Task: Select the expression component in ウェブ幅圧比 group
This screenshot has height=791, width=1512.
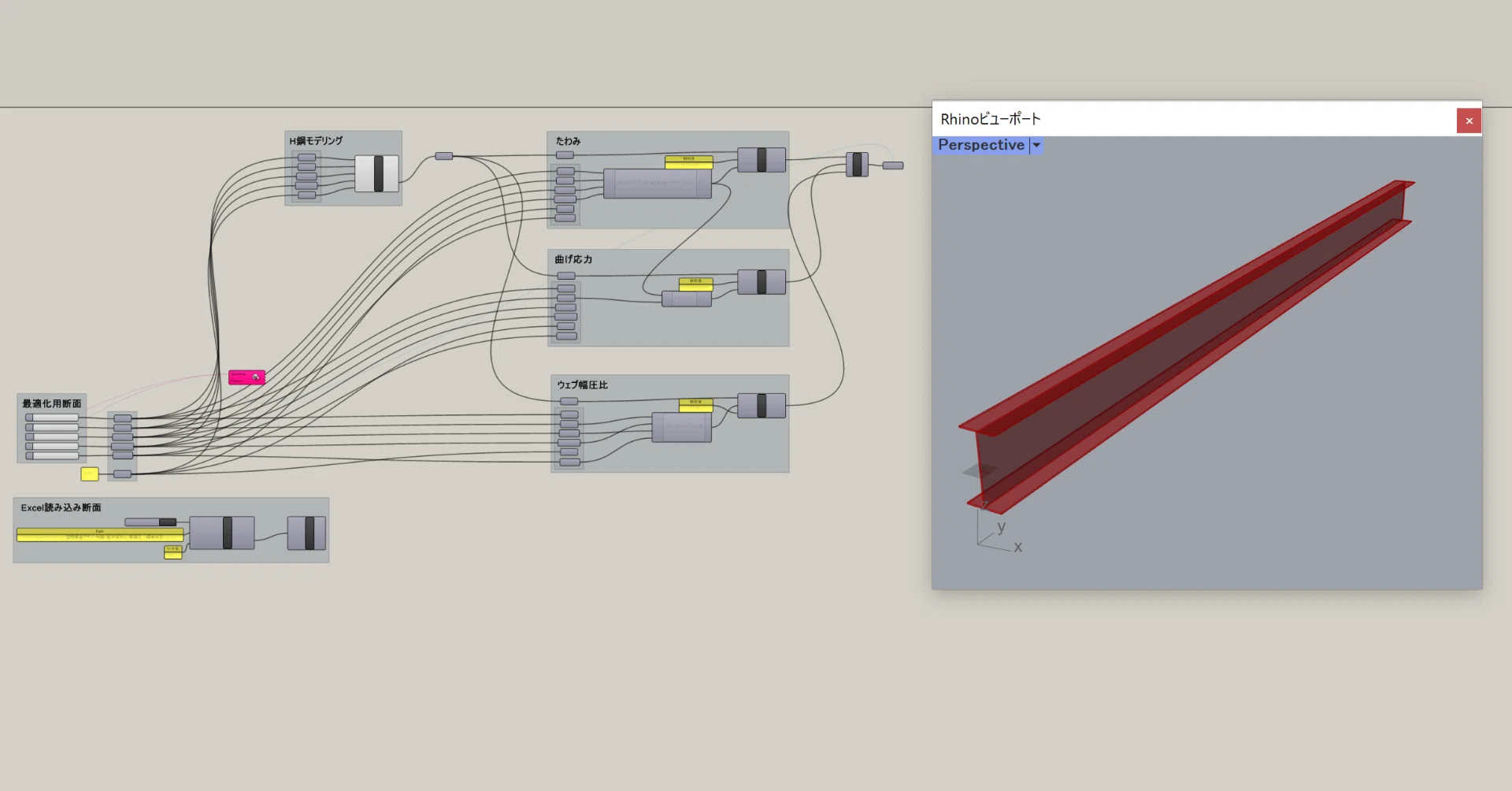Action: (682, 428)
